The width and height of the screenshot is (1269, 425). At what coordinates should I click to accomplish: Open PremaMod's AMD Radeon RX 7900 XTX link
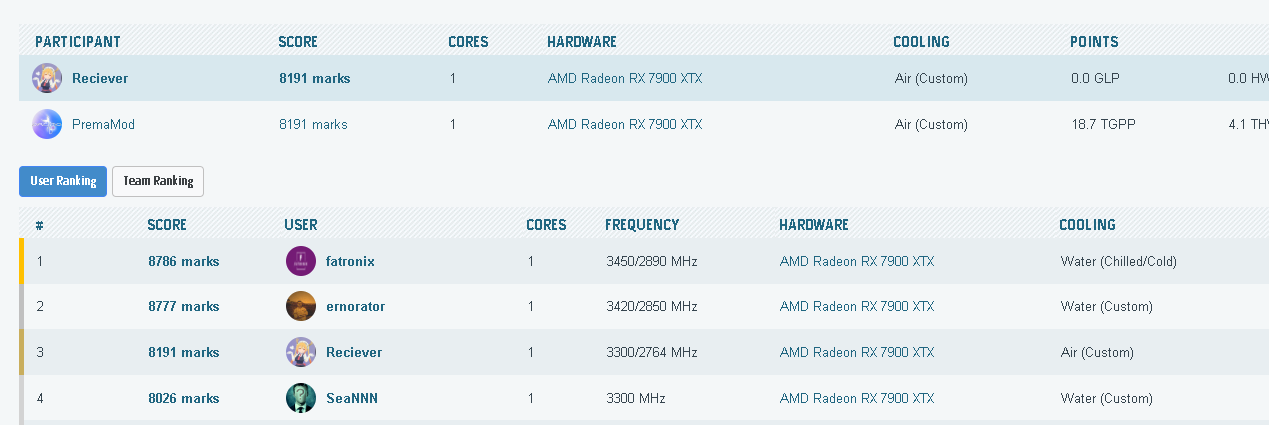tap(625, 124)
